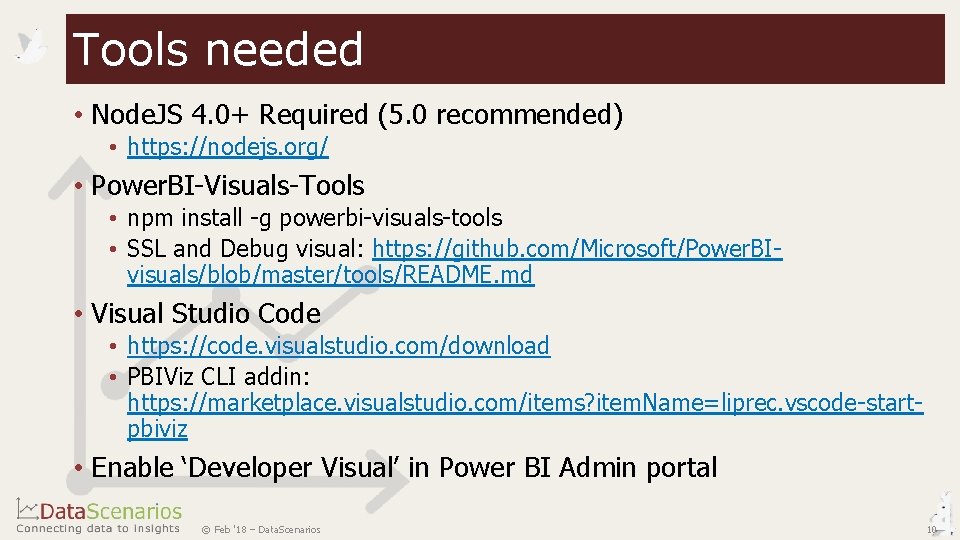Select the 'PowerBI-Visuals-Tools' bullet text

pyautogui.click(x=228, y=186)
